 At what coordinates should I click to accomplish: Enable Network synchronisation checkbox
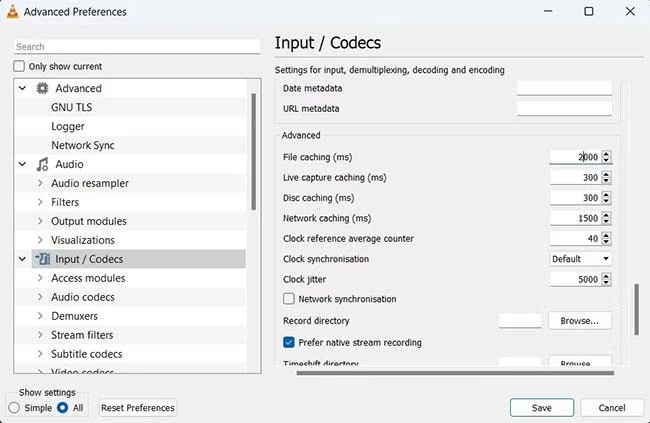(x=289, y=299)
